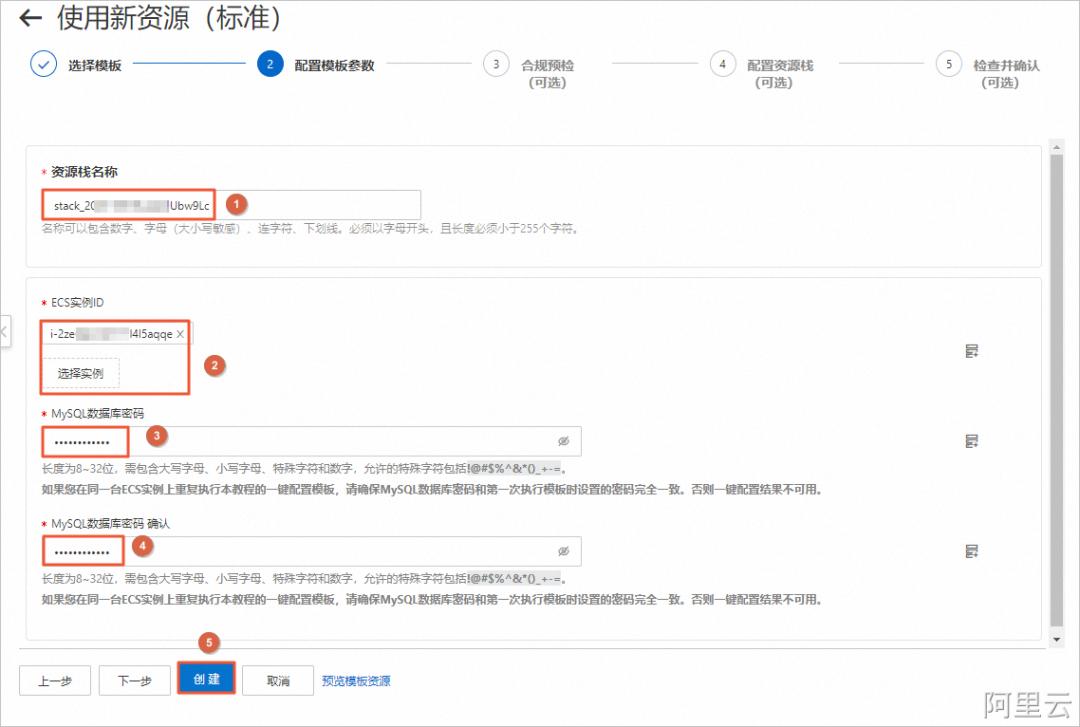Click the parameter icon beside ECS实例ID field
1080x727 pixels.
pyautogui.click(x=971, y=350)
